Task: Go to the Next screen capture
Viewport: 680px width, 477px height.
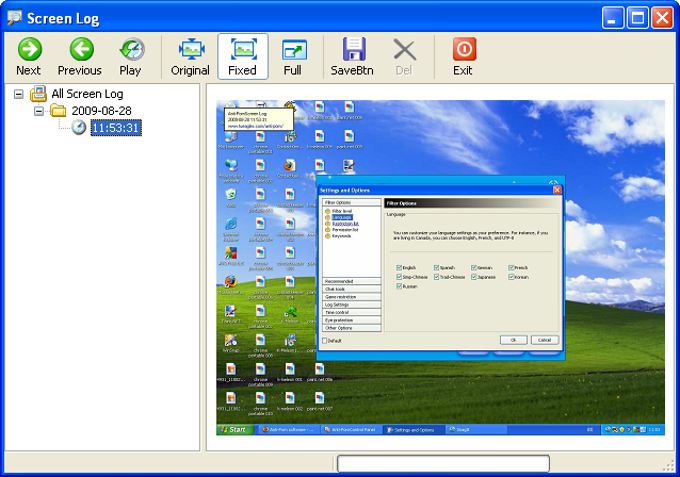Action: (x=29, y=57)
